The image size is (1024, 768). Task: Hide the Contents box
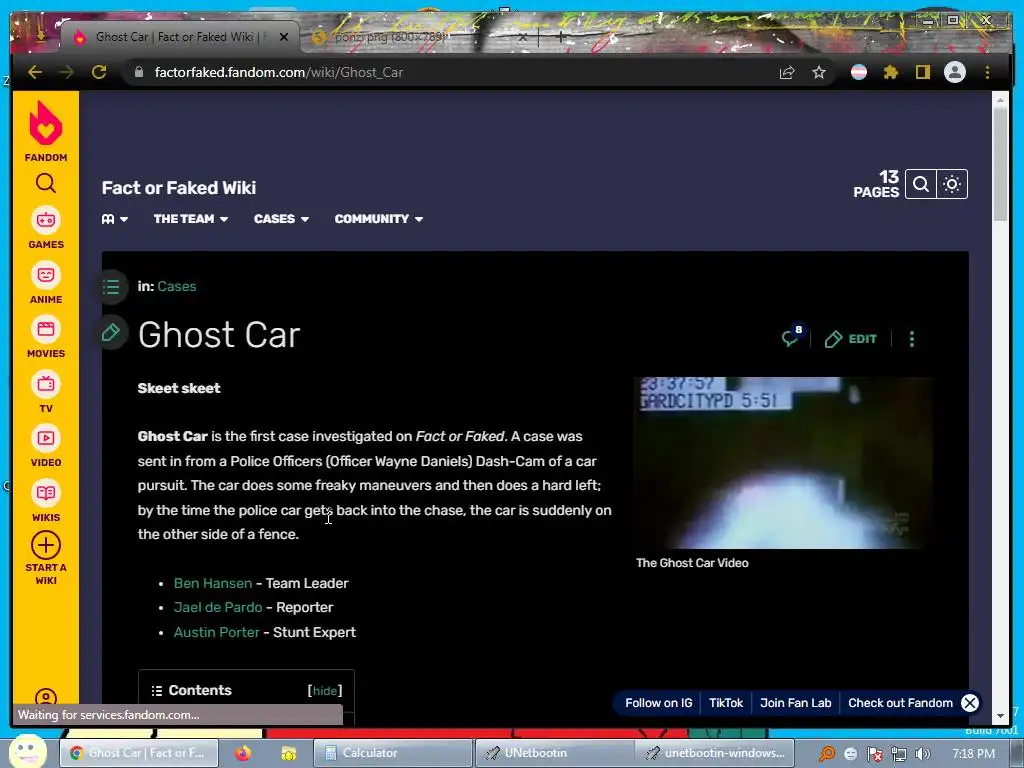click(325, 691)
